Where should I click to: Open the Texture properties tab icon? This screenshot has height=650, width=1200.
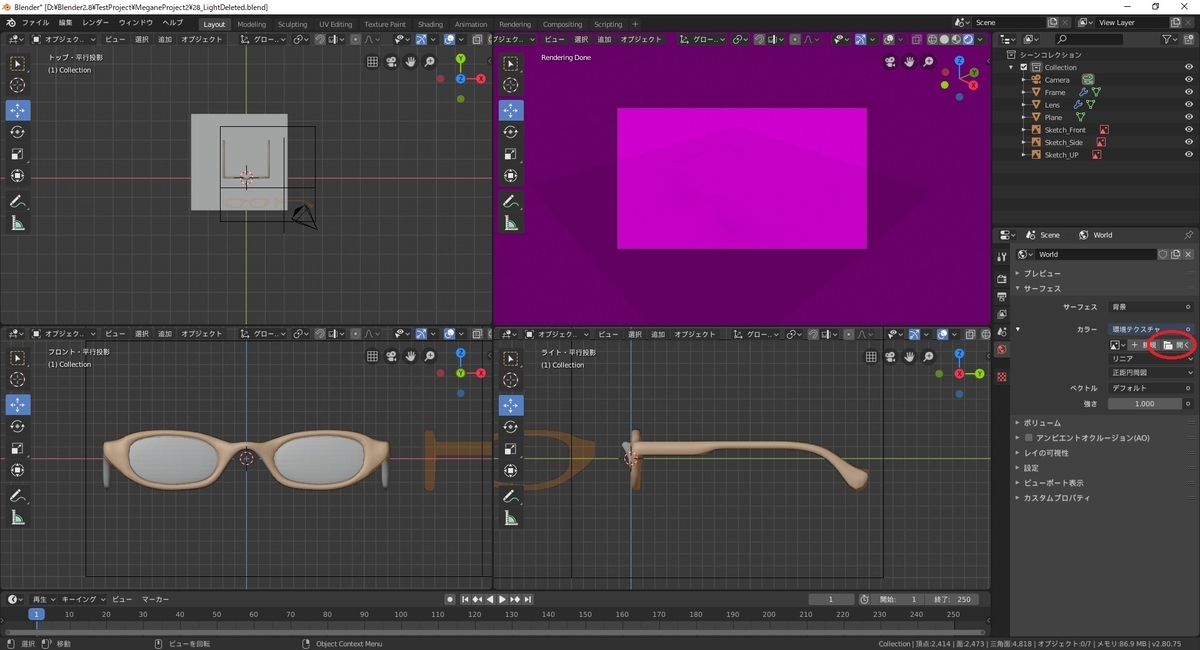pyautogui.click(x=1002, y=376)
